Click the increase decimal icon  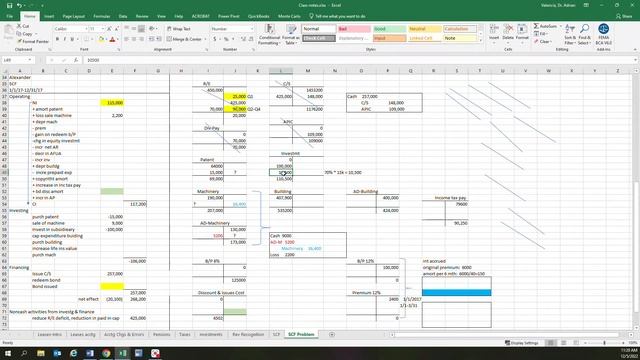pos(243,39)
